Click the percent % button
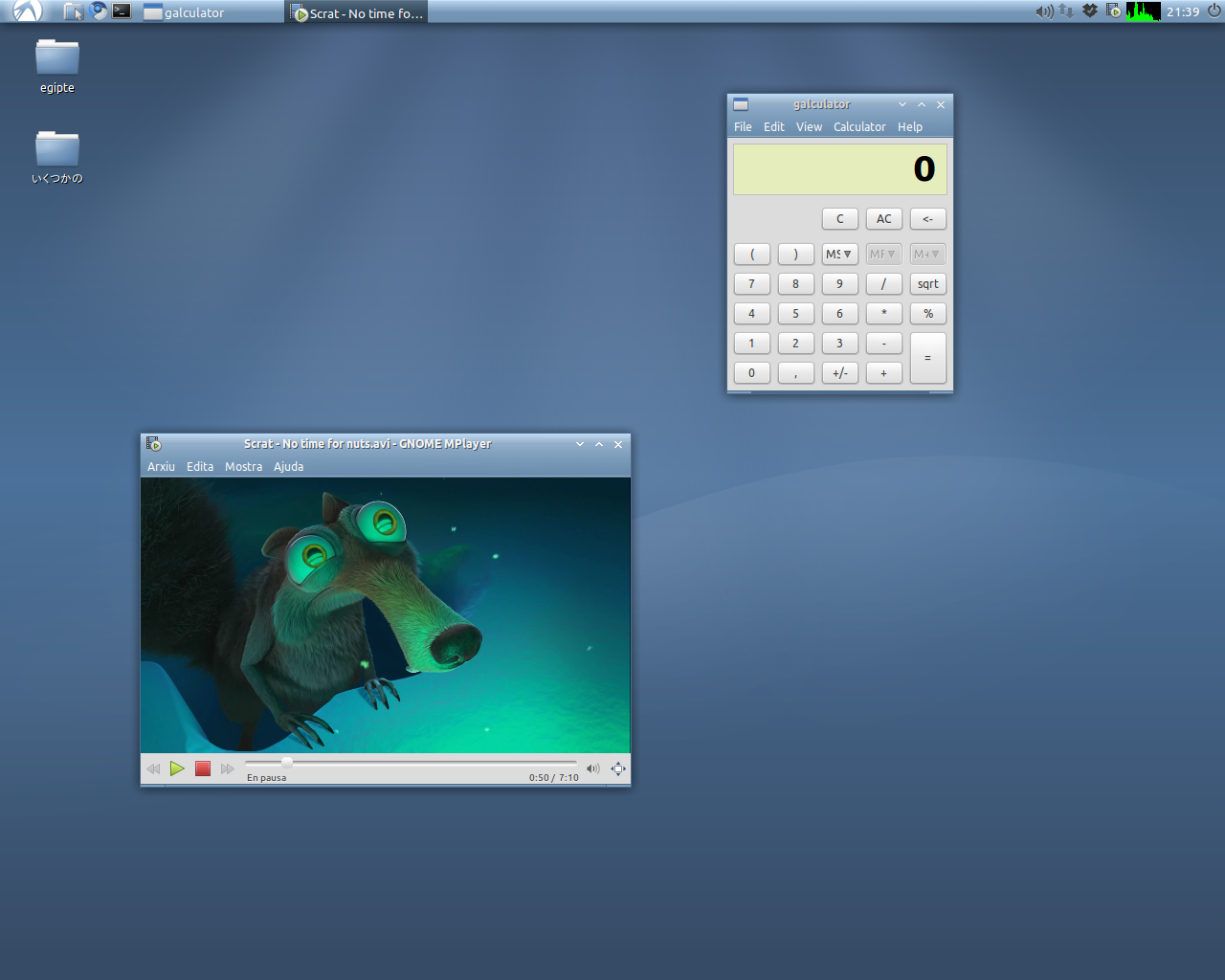 click(928, 314)
